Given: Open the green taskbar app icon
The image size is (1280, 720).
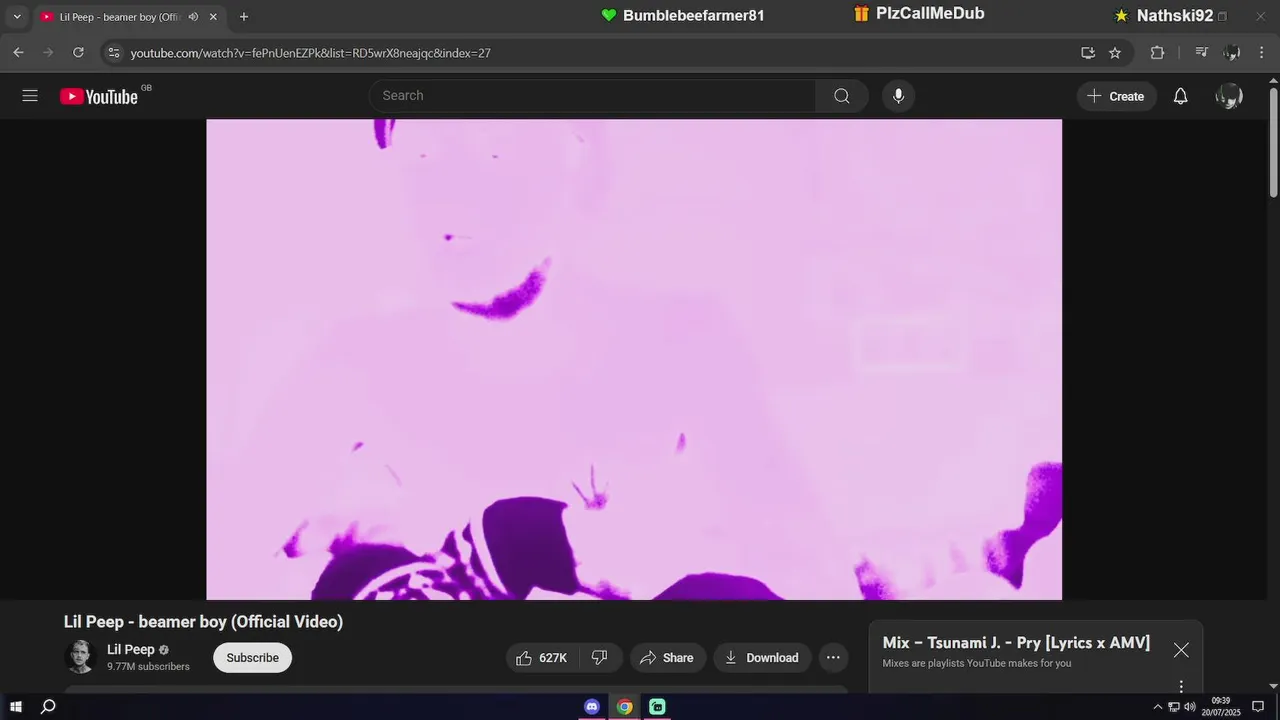Looking at the screenshot, I should (x=657, y=707).
